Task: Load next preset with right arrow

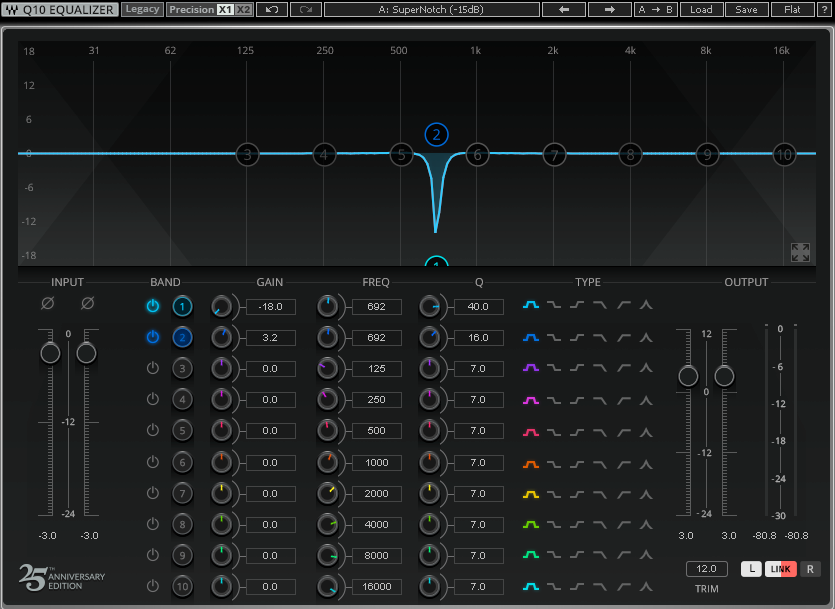Action: [610, 10]
